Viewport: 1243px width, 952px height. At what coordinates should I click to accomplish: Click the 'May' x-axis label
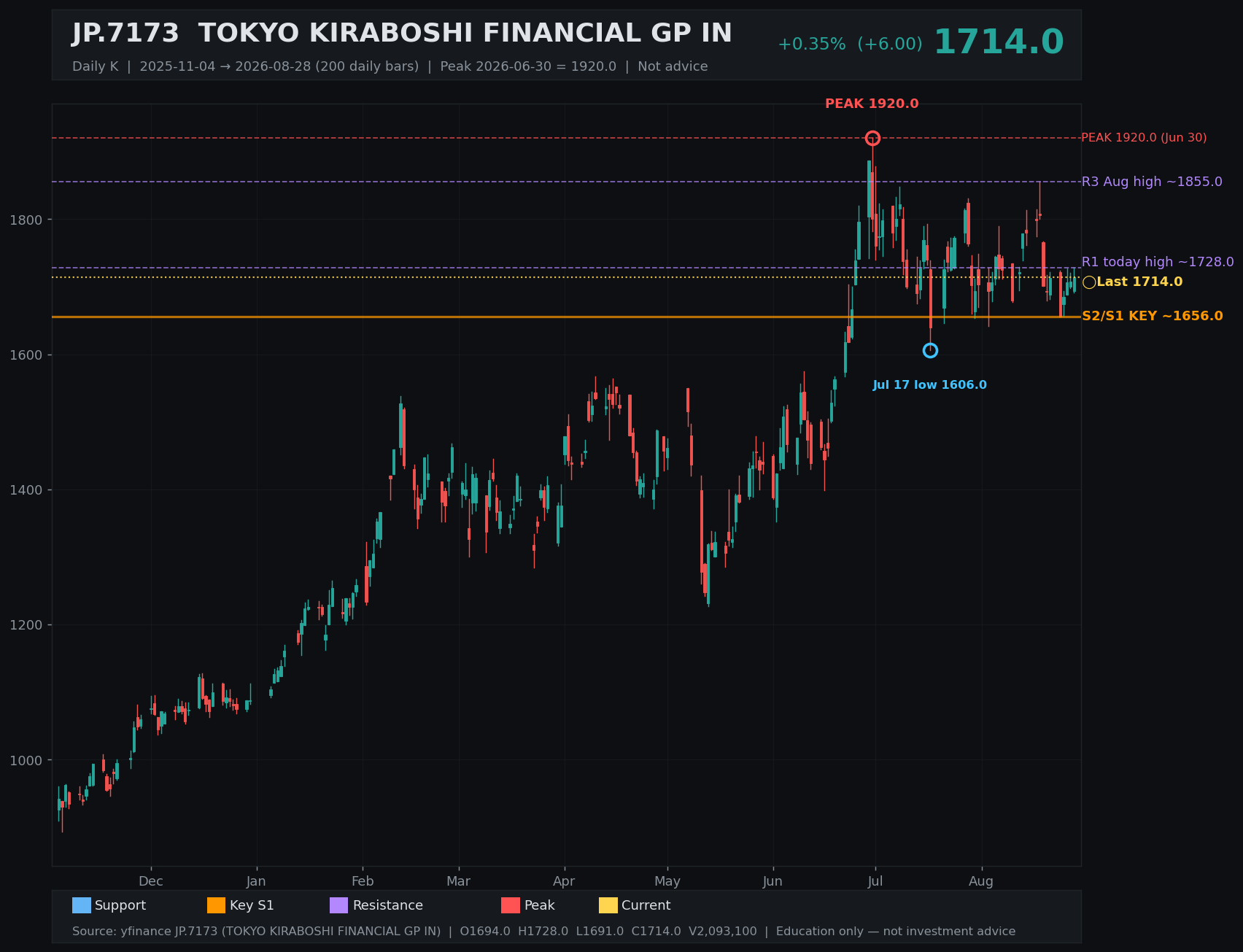(x=667, y=881)
